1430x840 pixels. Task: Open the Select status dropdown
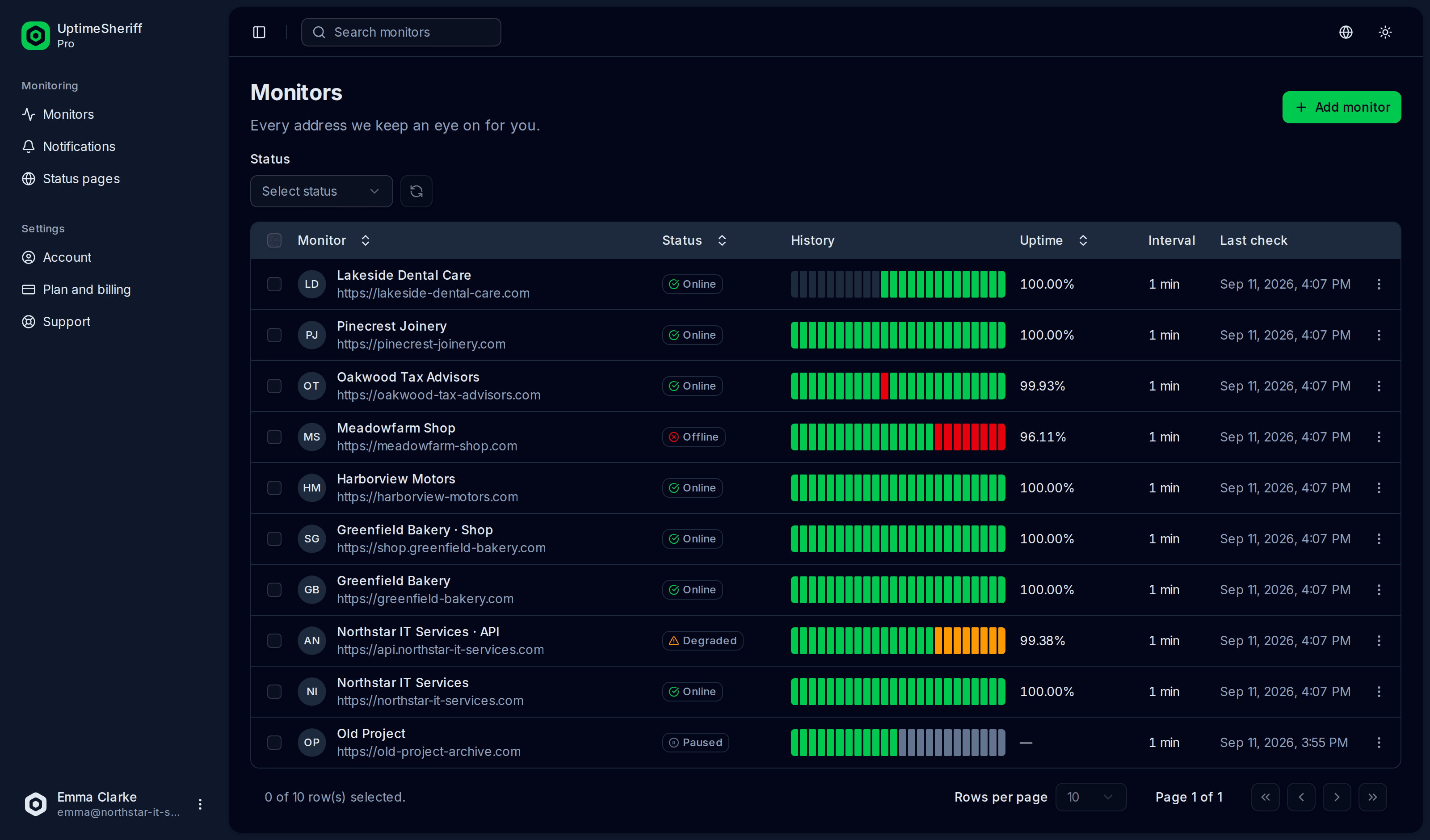tap(321, 191)
